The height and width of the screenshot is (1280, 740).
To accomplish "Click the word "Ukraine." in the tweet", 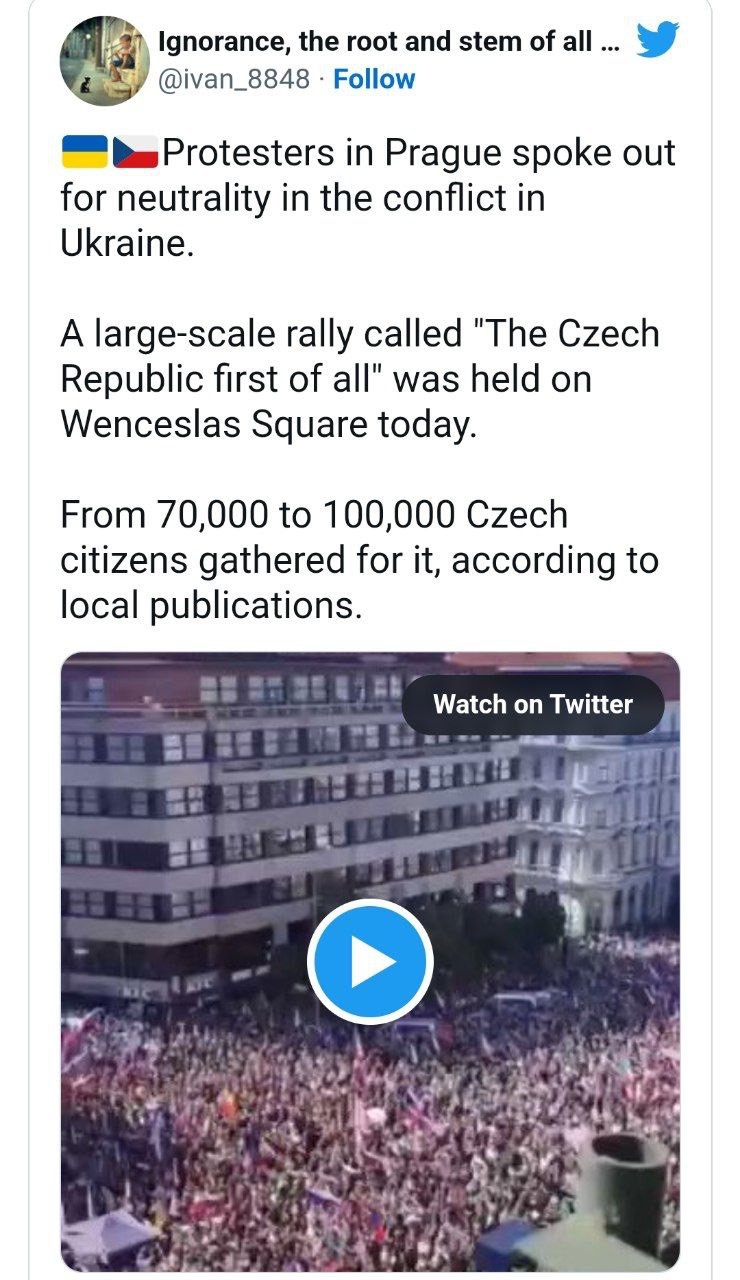I will pyautogui.click(x=125, y=244).
